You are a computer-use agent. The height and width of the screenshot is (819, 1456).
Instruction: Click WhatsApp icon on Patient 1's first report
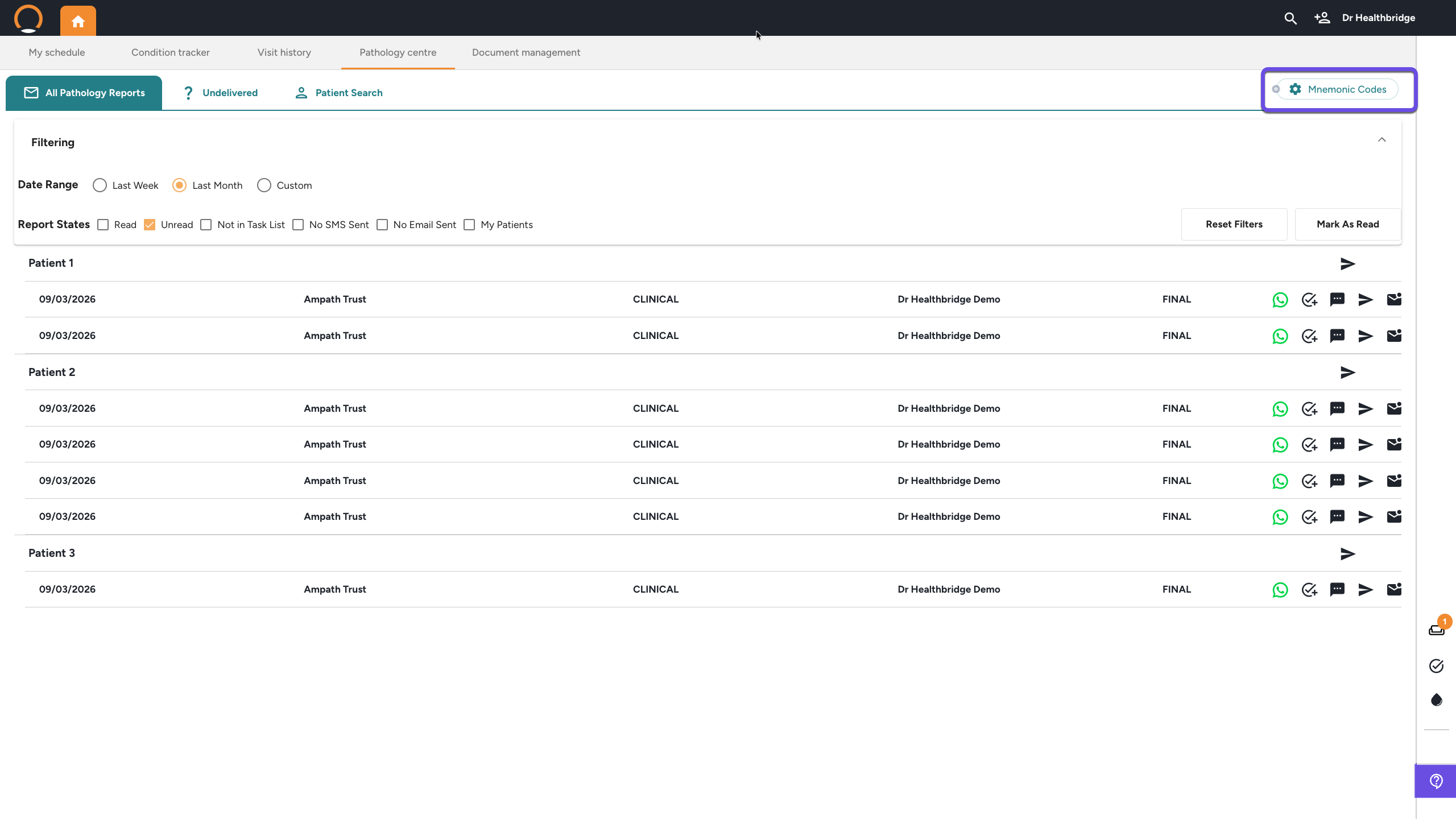[1280, 300]
